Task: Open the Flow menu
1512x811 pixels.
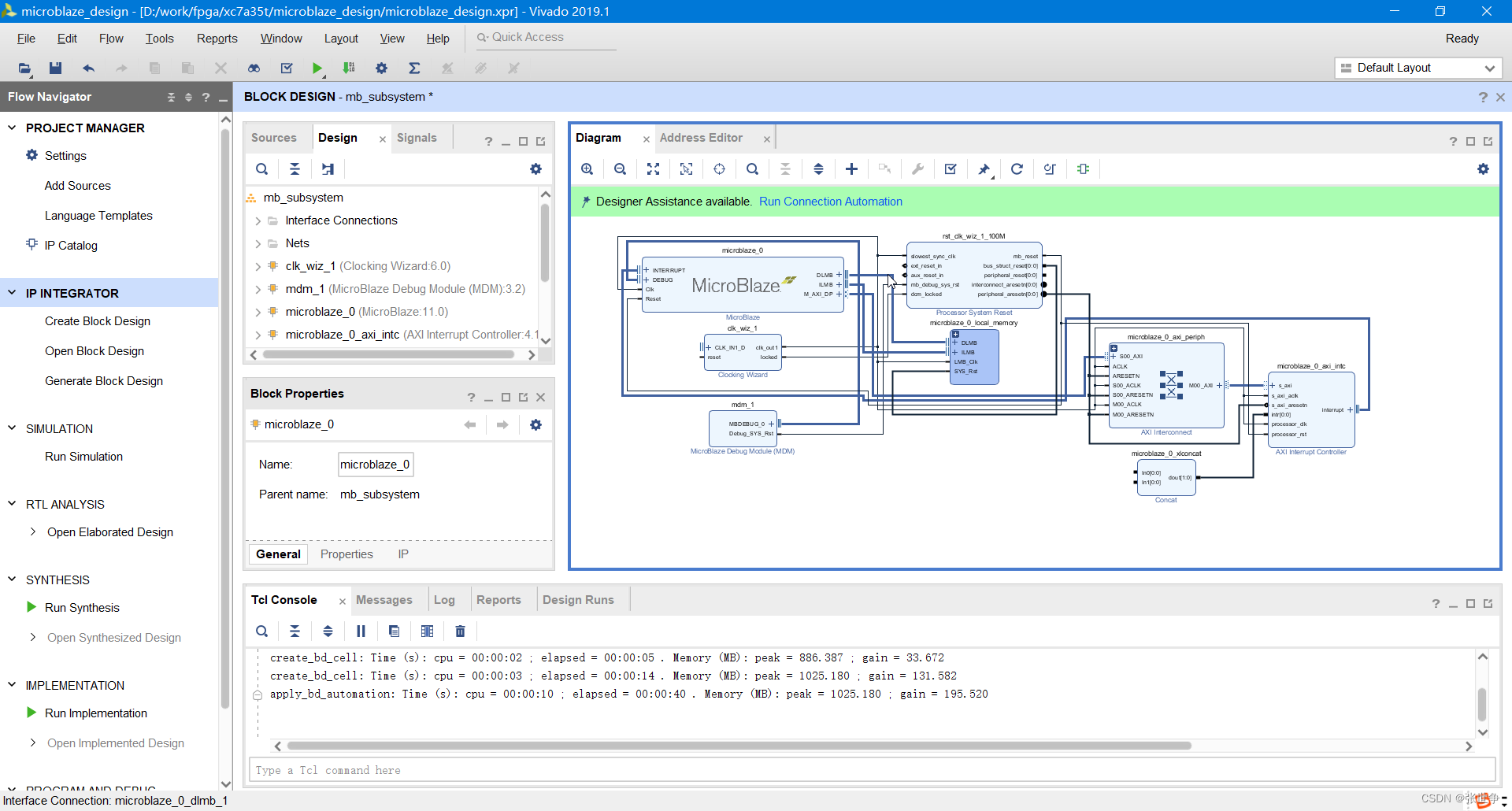Action: [x=111, y=38]
